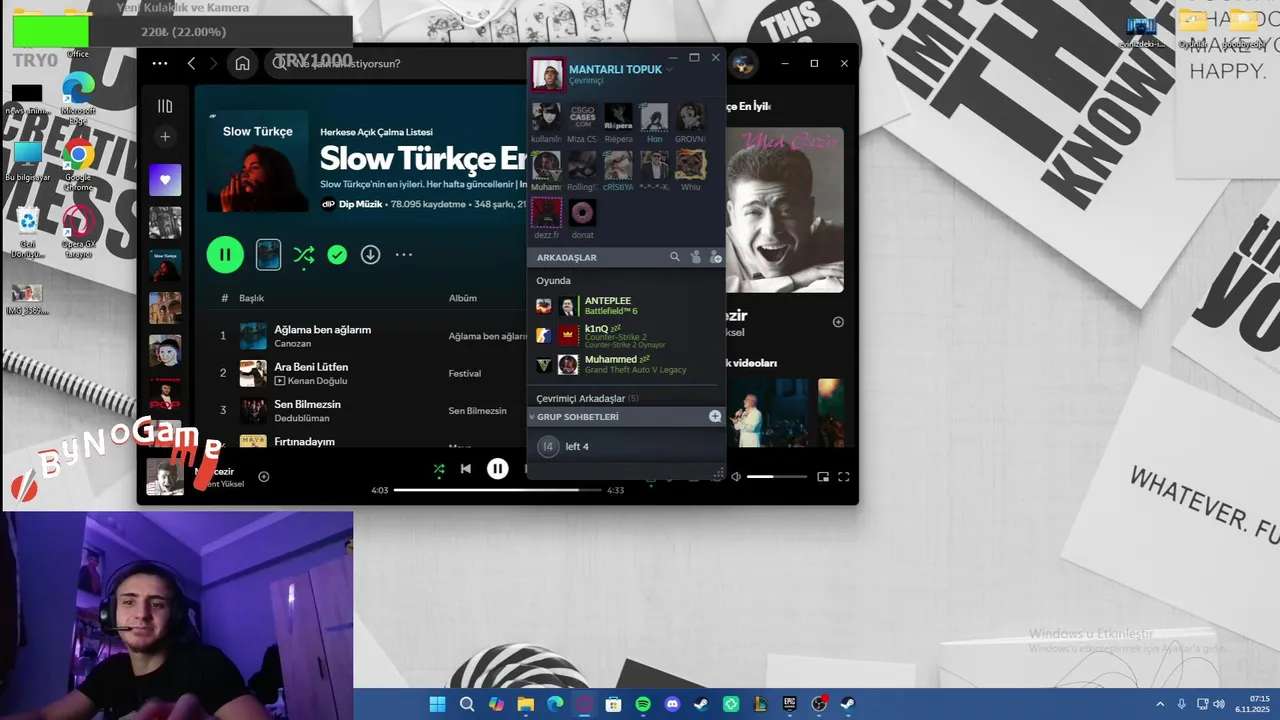
Task: Open Opera GX desktop shortcut
Action: pyautogui.click(x=78, y=229)
